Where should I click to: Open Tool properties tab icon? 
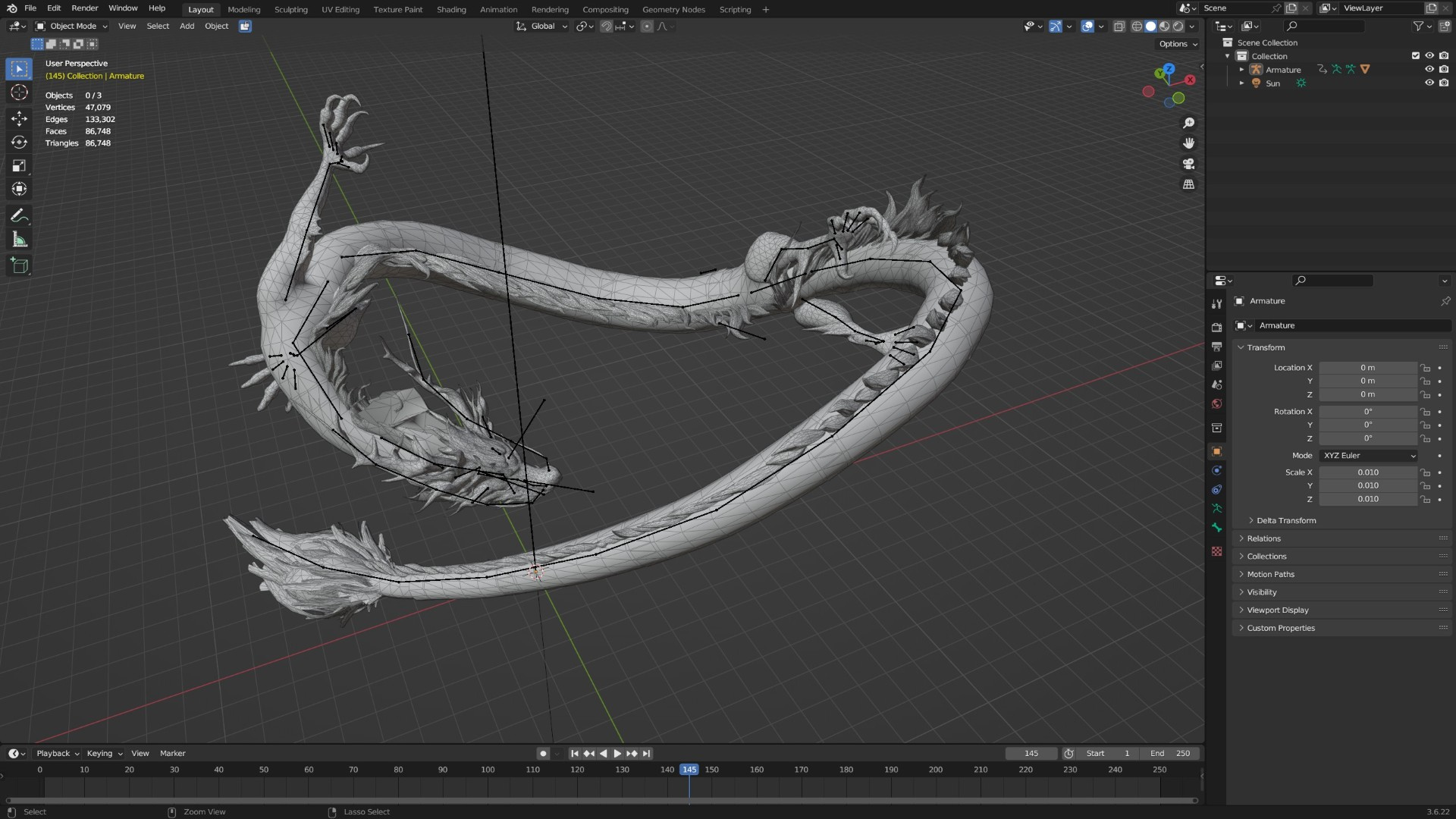point(1216,303)
